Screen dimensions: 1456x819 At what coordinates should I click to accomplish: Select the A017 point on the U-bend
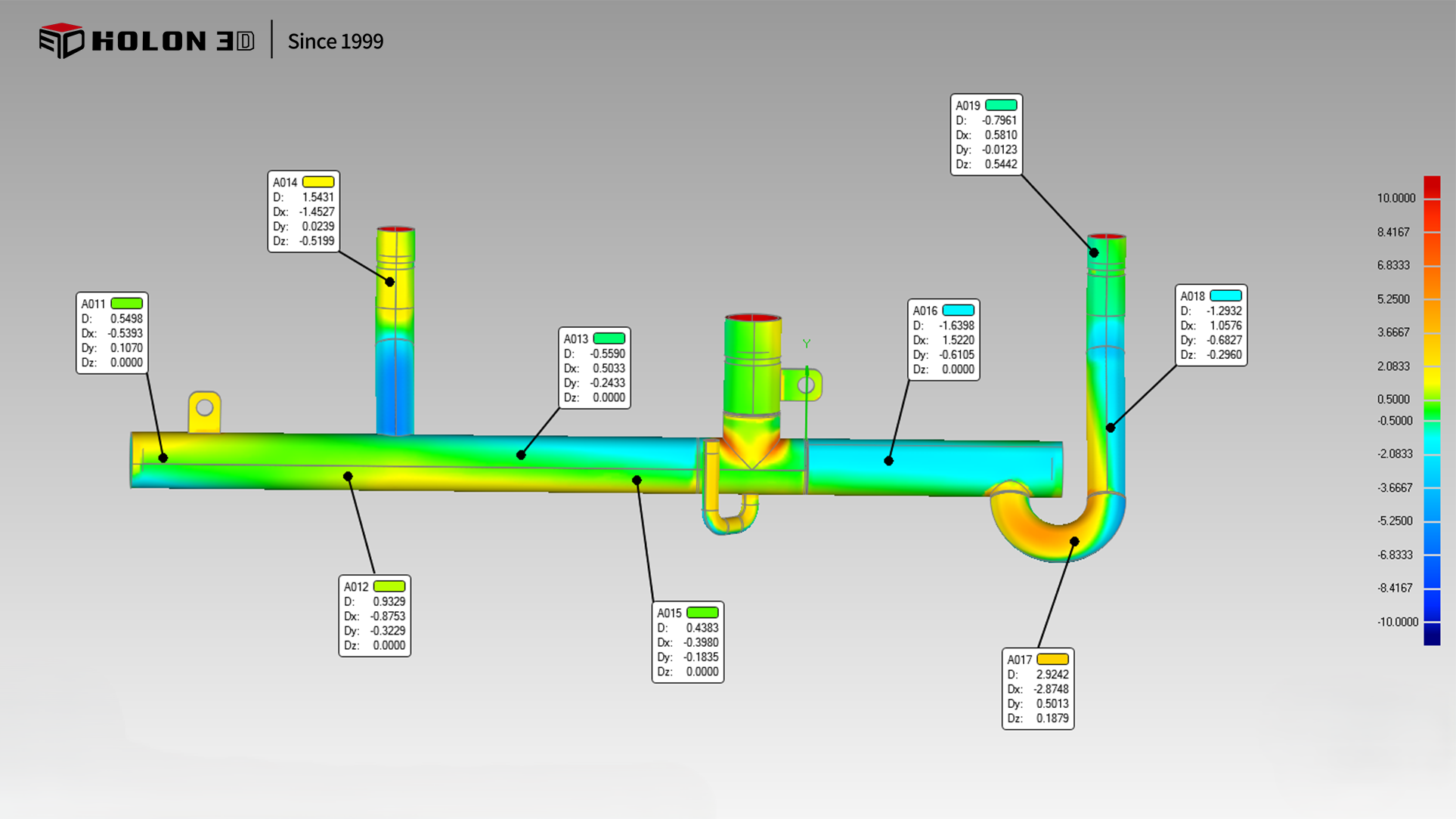click(1074, 541)
